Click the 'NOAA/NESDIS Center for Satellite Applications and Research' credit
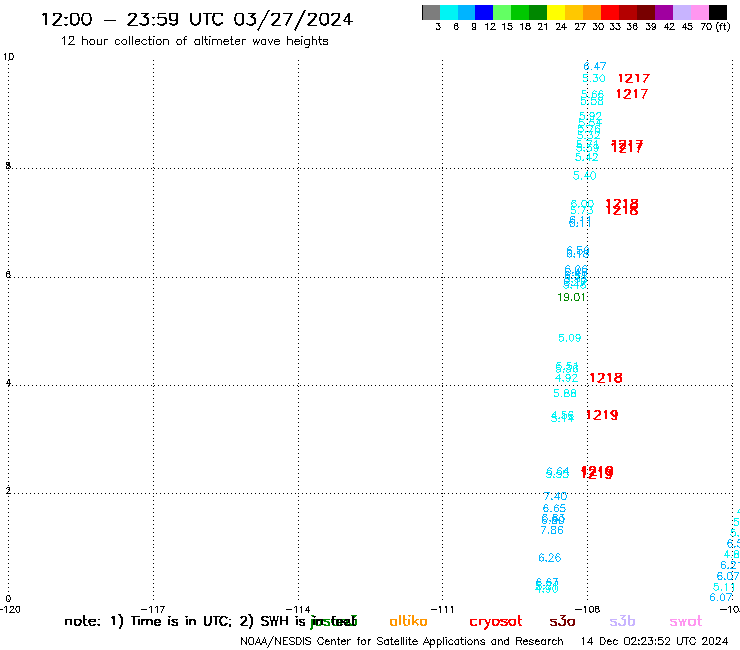740x650 pixels. click(402, 641)
